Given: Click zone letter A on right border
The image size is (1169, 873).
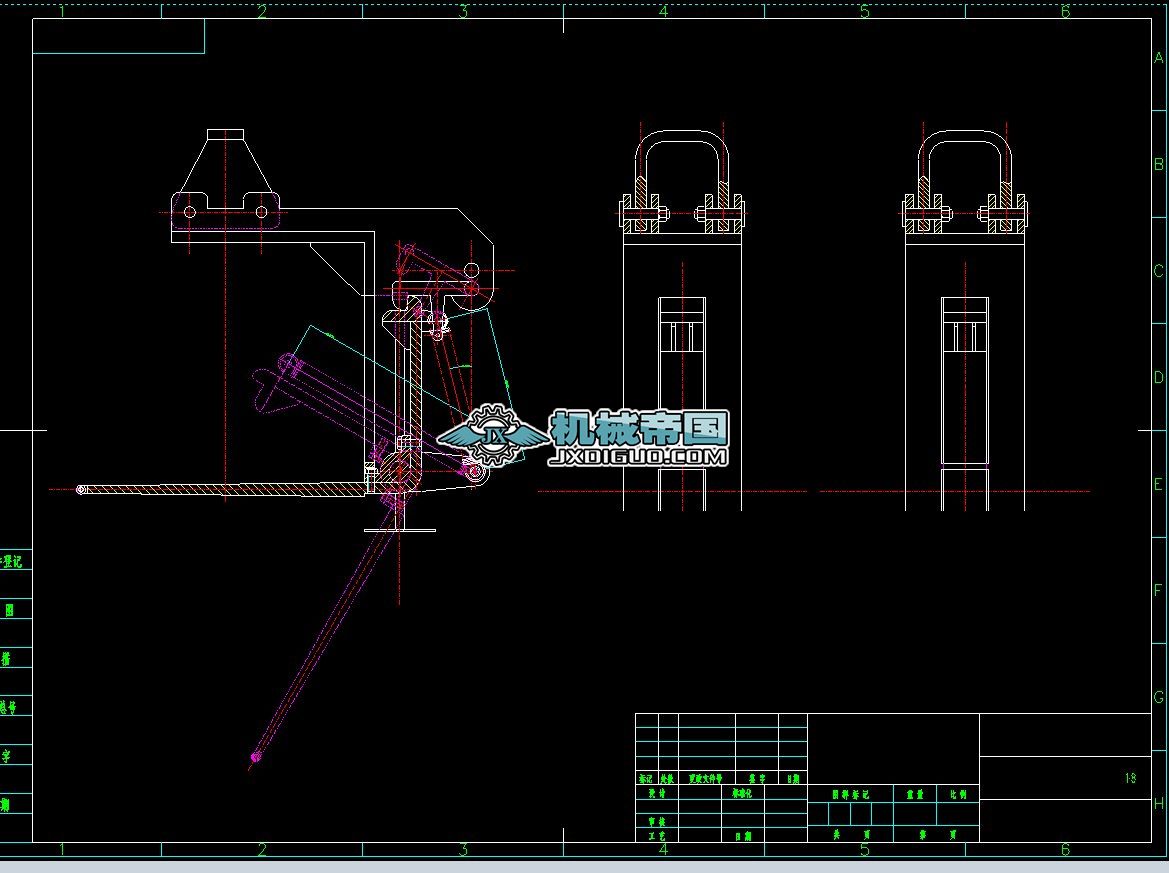Looking at the screenshot, I should [x=1159, y=57].
